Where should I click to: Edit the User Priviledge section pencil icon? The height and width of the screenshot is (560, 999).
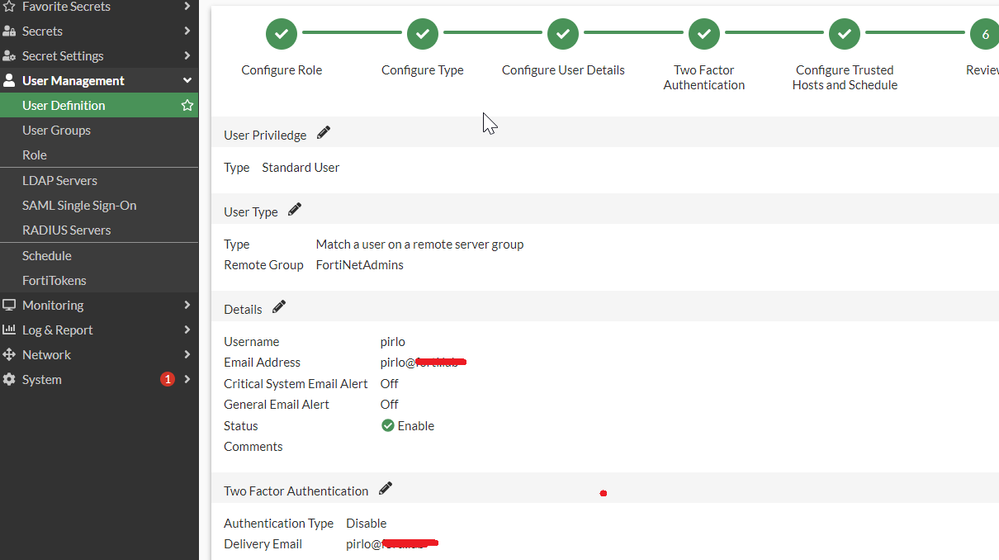323,133
